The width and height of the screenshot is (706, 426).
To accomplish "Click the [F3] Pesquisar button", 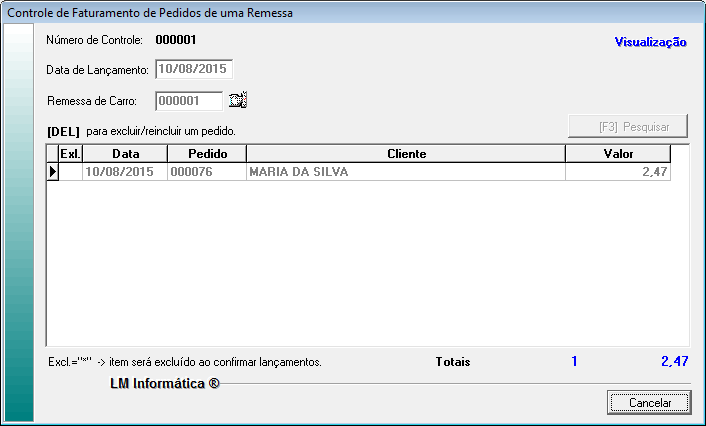I will click(x=628, y=127).
